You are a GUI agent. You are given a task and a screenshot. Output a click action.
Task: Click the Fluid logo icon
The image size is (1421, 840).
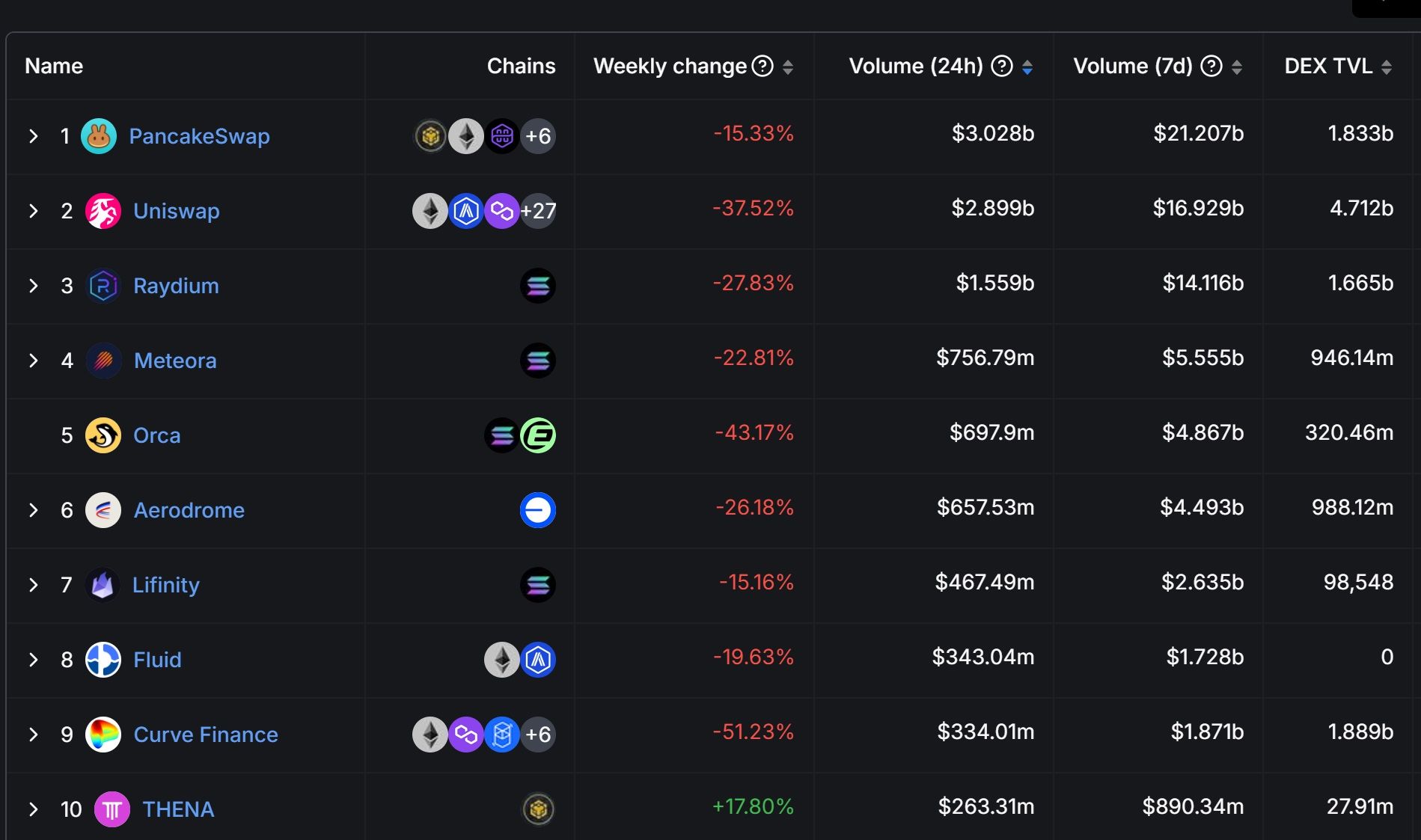103,660
